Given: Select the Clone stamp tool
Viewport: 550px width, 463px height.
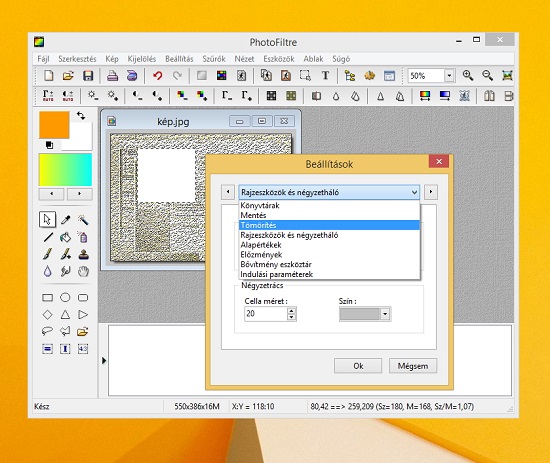Looking at the screenshot, I should [83, 254].
